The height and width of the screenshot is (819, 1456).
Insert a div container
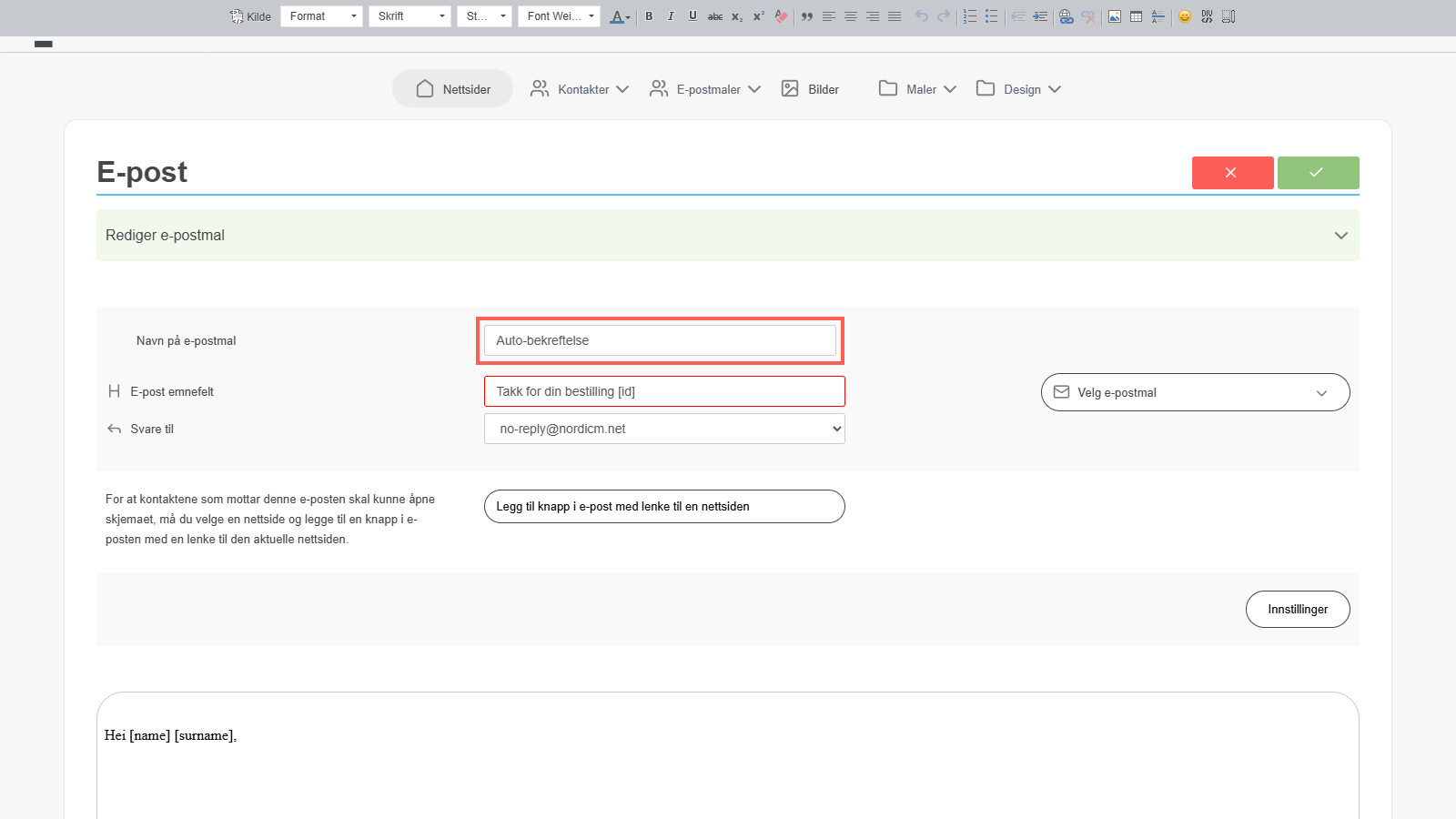coord(1207,16)
